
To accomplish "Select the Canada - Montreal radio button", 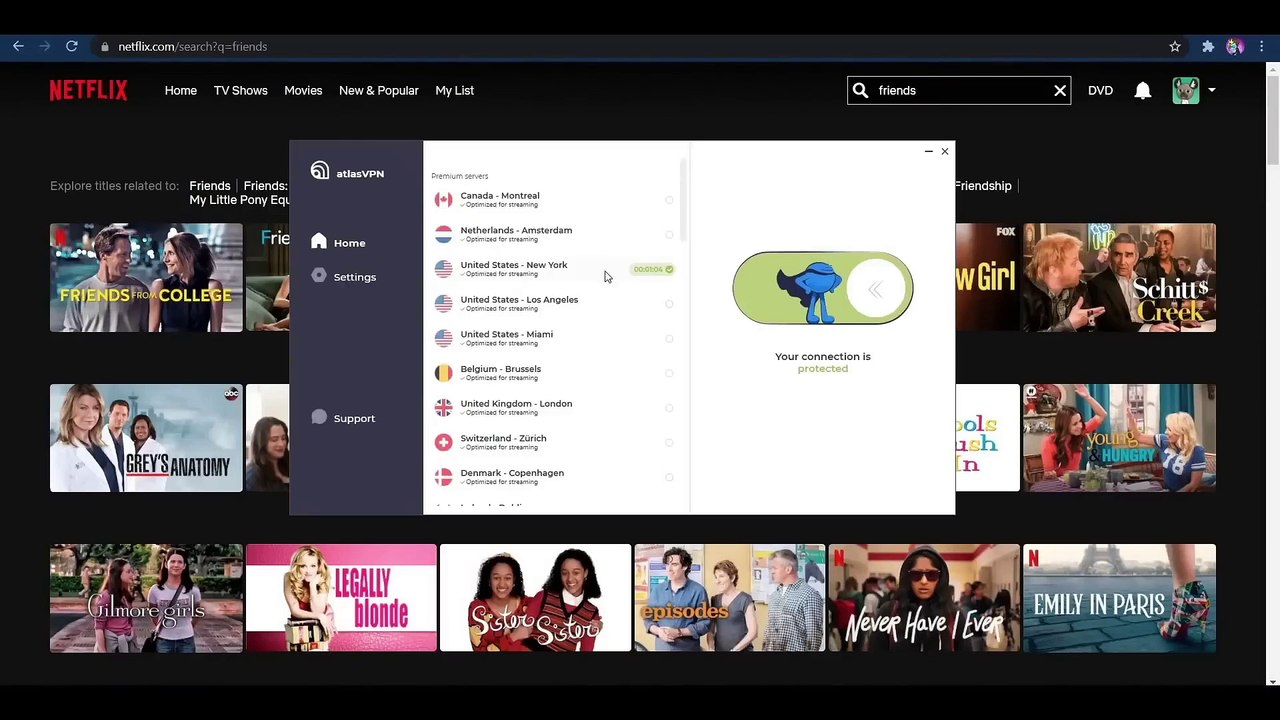I will click(x=669, y=200).
